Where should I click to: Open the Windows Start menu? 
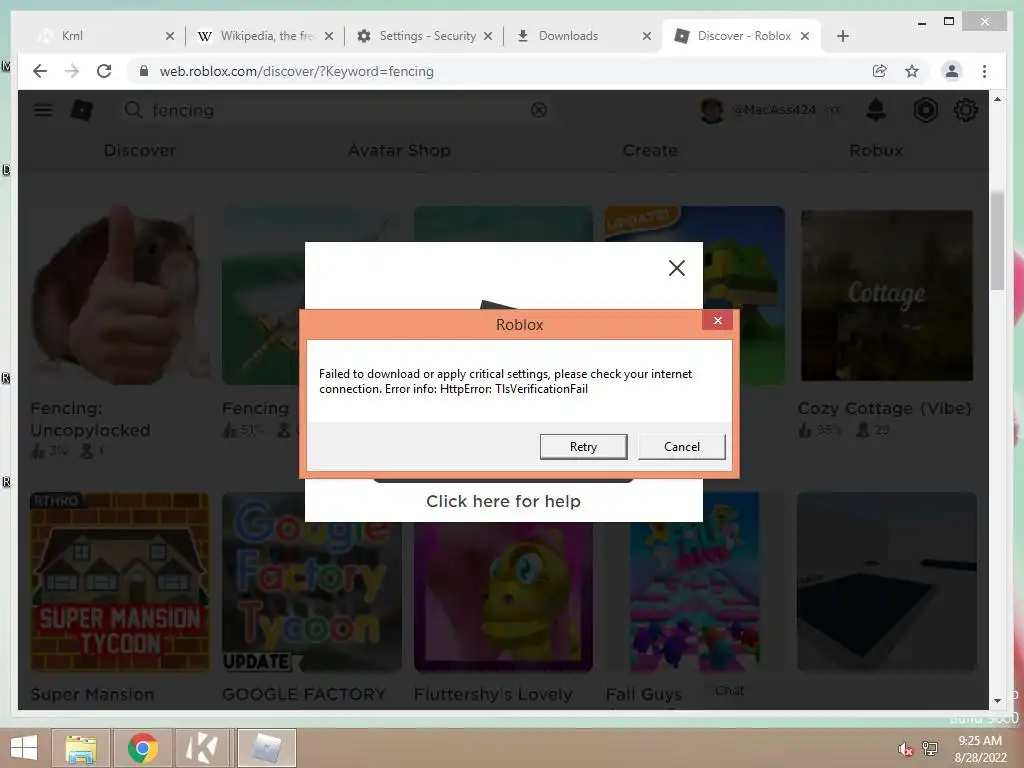click(x=24, y=748)
